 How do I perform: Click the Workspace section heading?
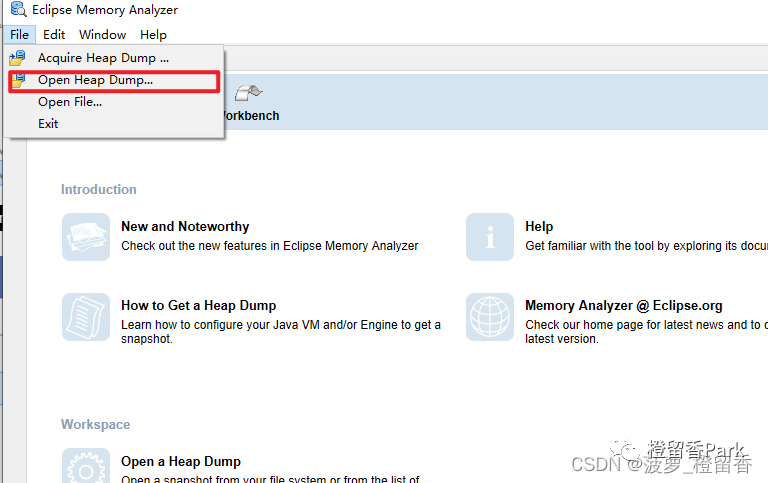(96, 424)
